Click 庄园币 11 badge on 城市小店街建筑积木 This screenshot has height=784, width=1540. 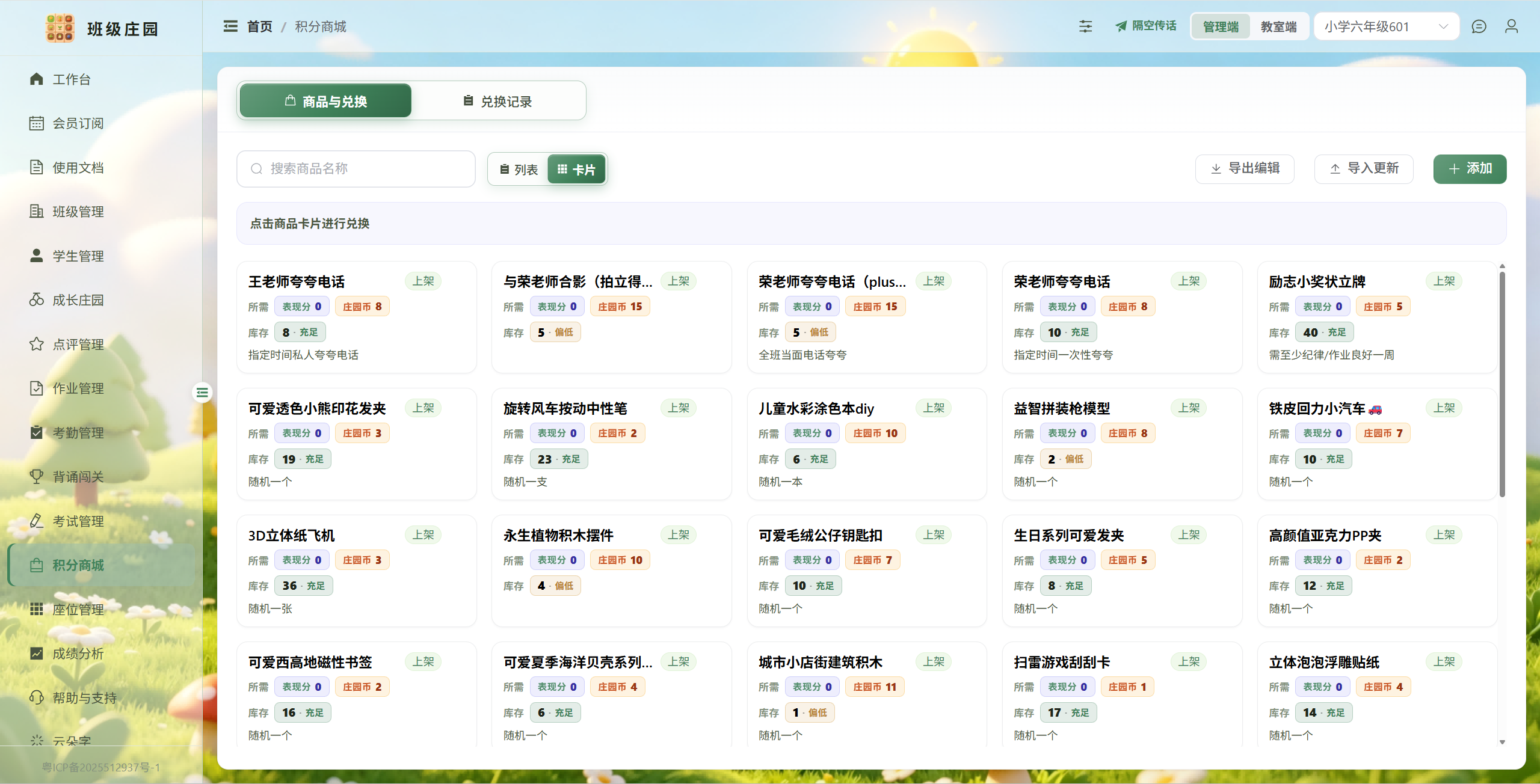[875, 687]
